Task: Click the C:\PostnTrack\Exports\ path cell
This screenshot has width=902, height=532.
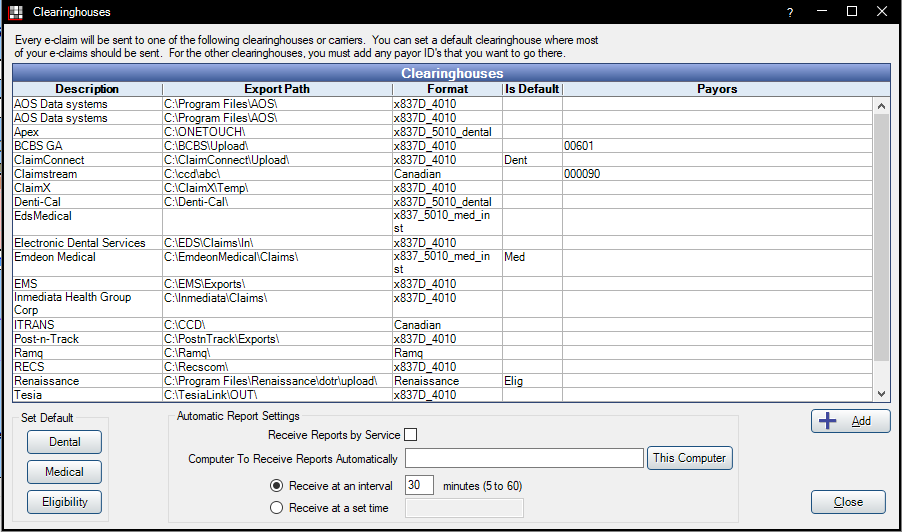Action: point(277,339)
